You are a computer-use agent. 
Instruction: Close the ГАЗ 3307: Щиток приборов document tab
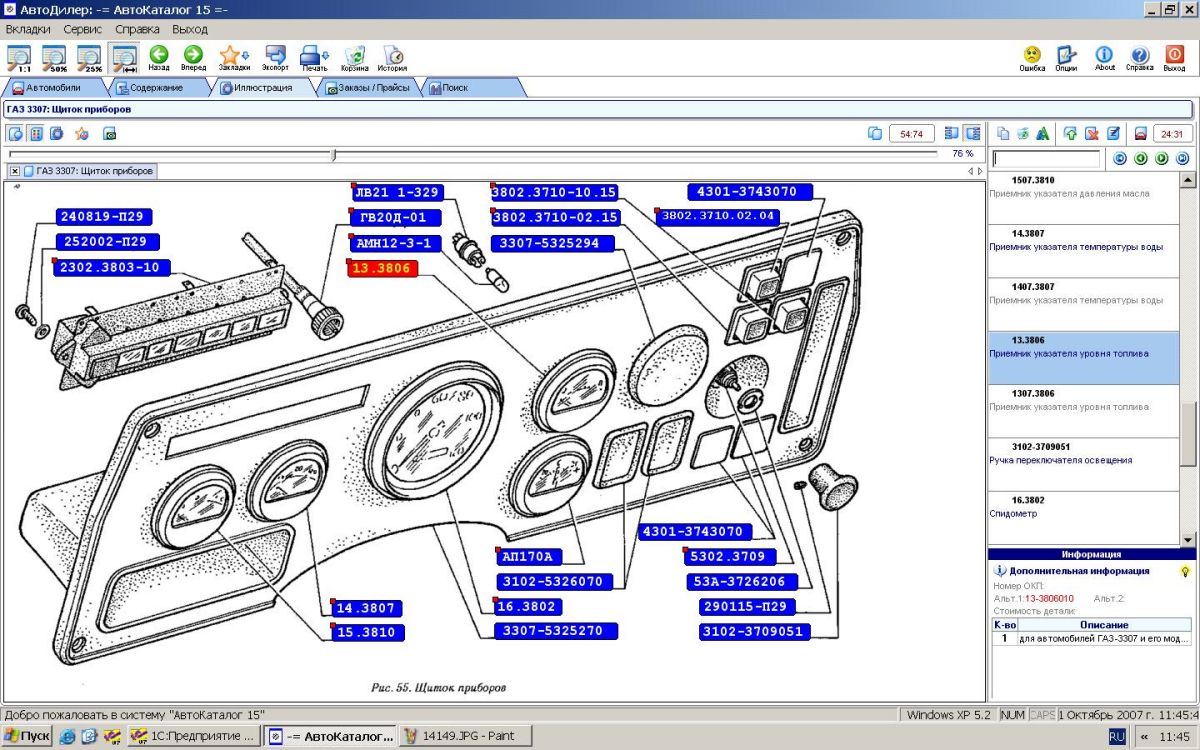pos(15,171)
